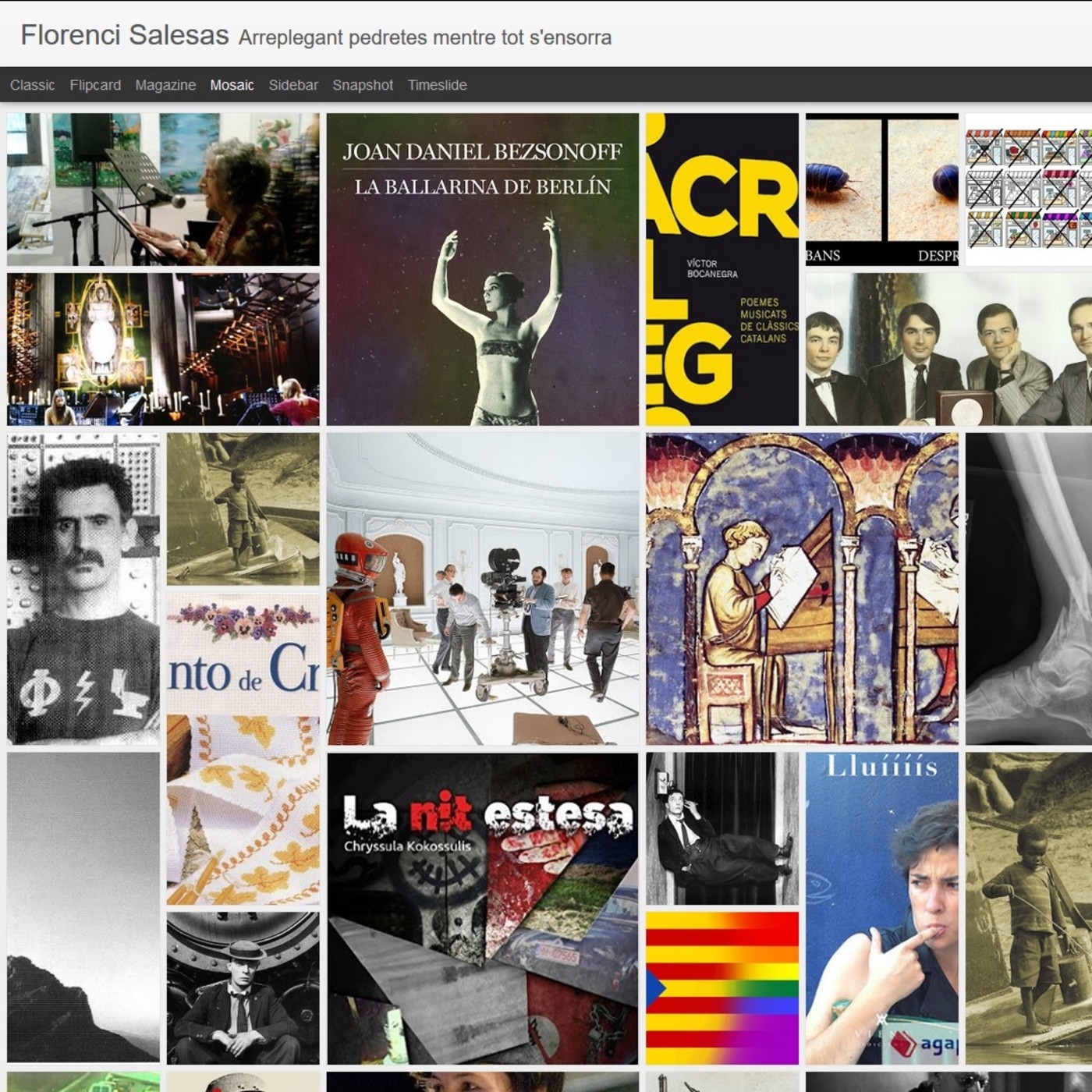
Task: Open the La Ballarina de Berlín book cover
Action: [483, 269]
